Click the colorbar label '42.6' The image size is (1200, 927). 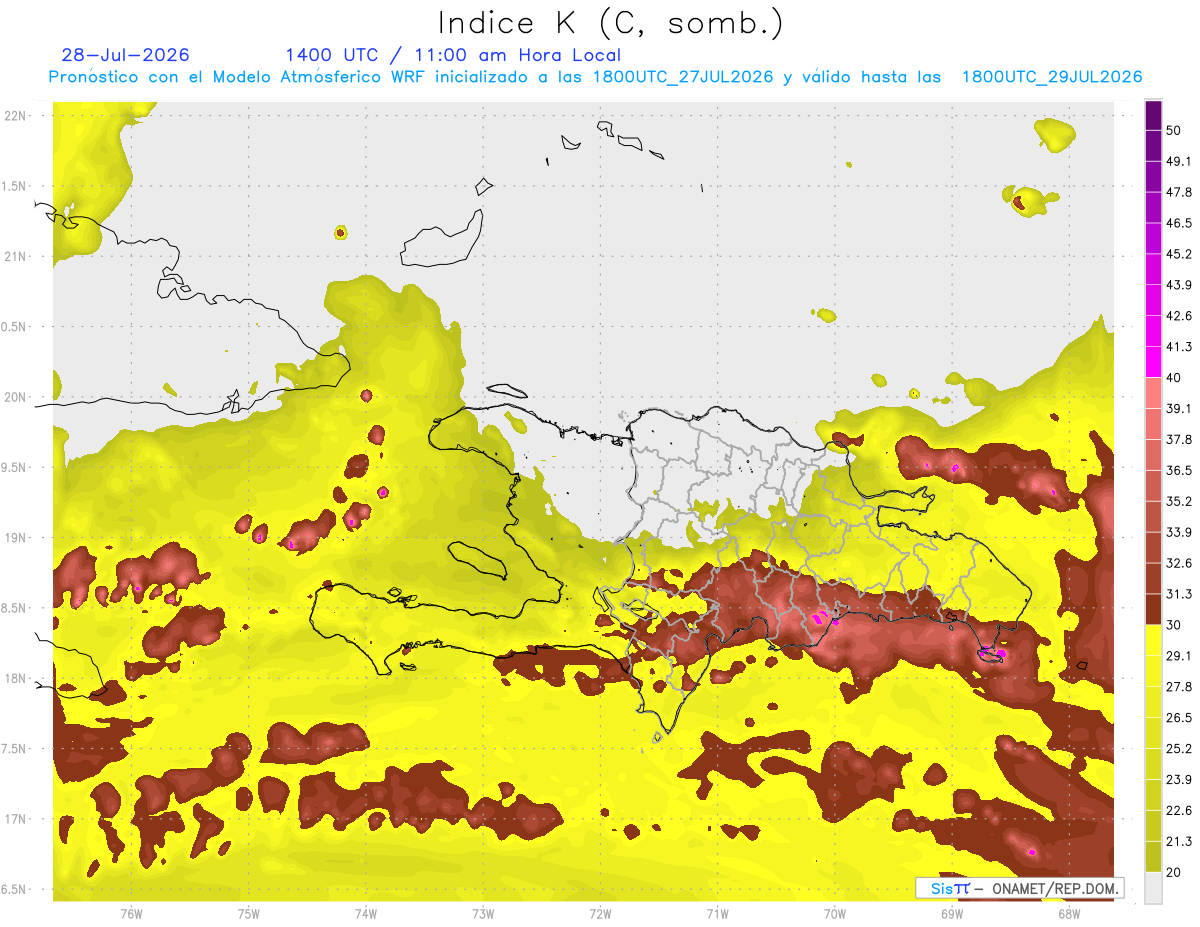(1179, 317)
